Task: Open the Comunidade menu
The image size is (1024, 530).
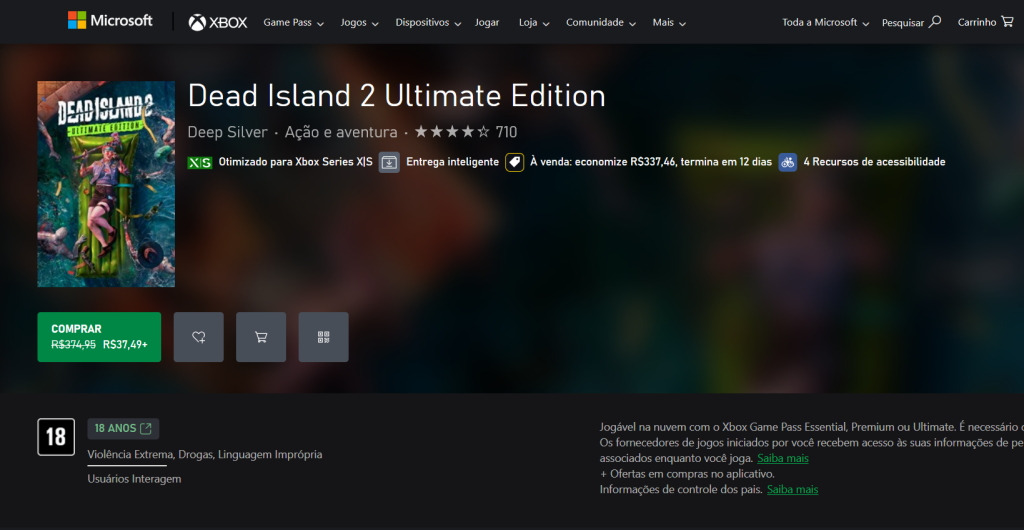Action: click(601, 22)
